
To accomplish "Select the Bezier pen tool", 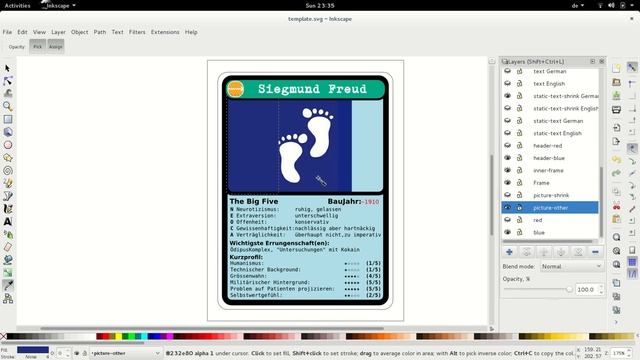I will 7,196.
